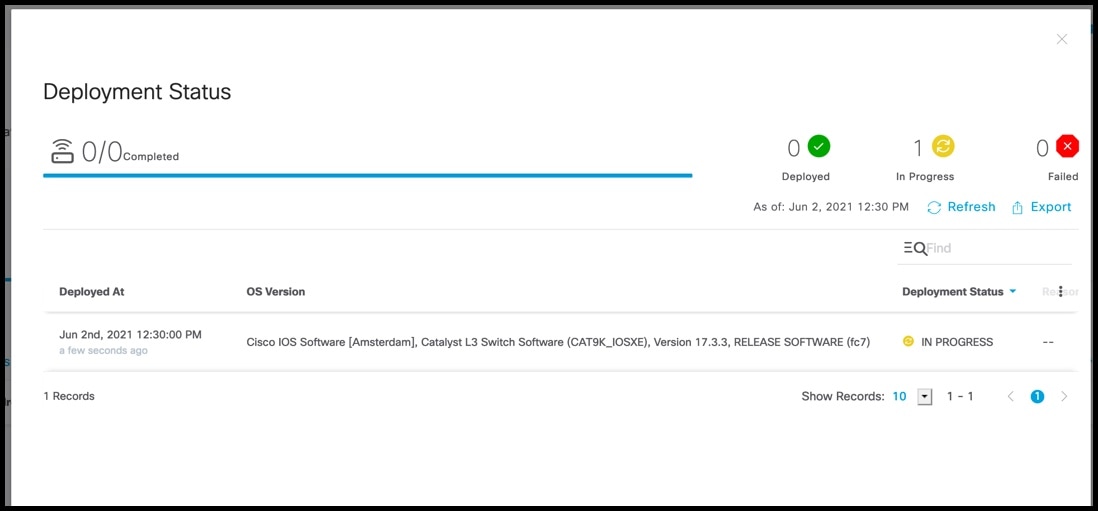Click the Refresh link text

(x=971, y=206)
